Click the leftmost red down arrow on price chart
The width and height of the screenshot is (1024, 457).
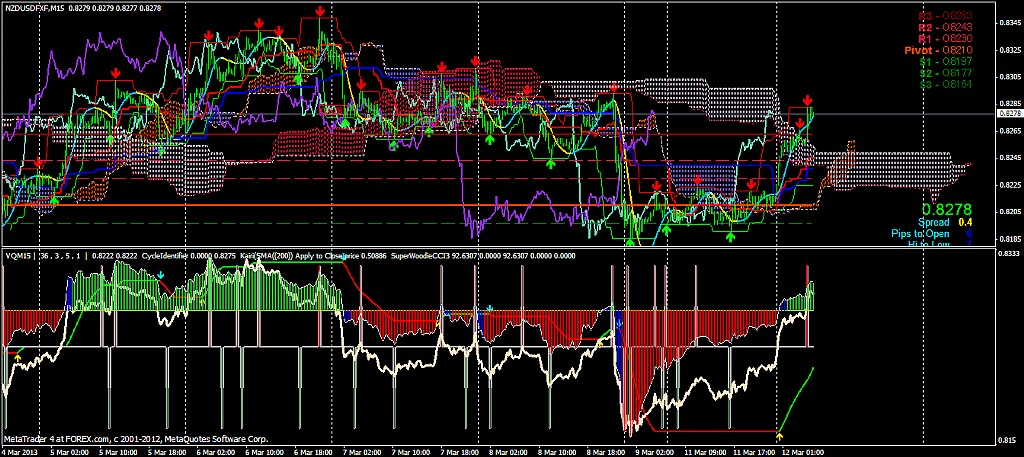pos(38,162)
